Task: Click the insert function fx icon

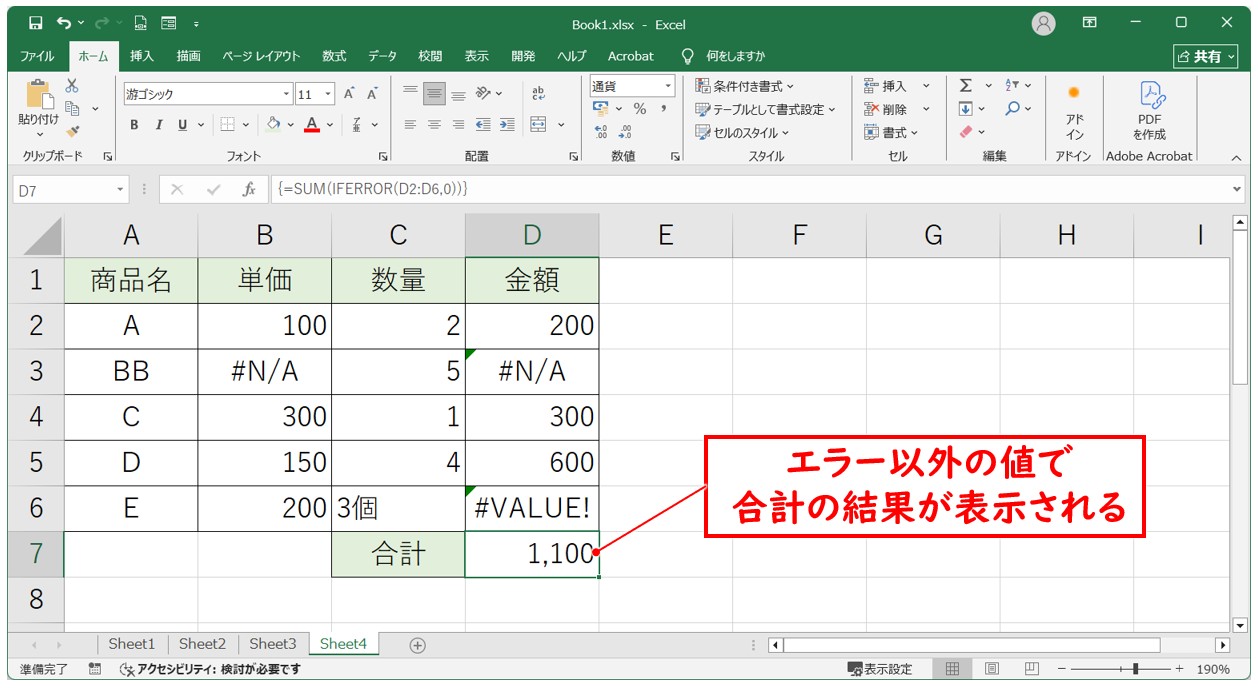Action: point(249,189)
